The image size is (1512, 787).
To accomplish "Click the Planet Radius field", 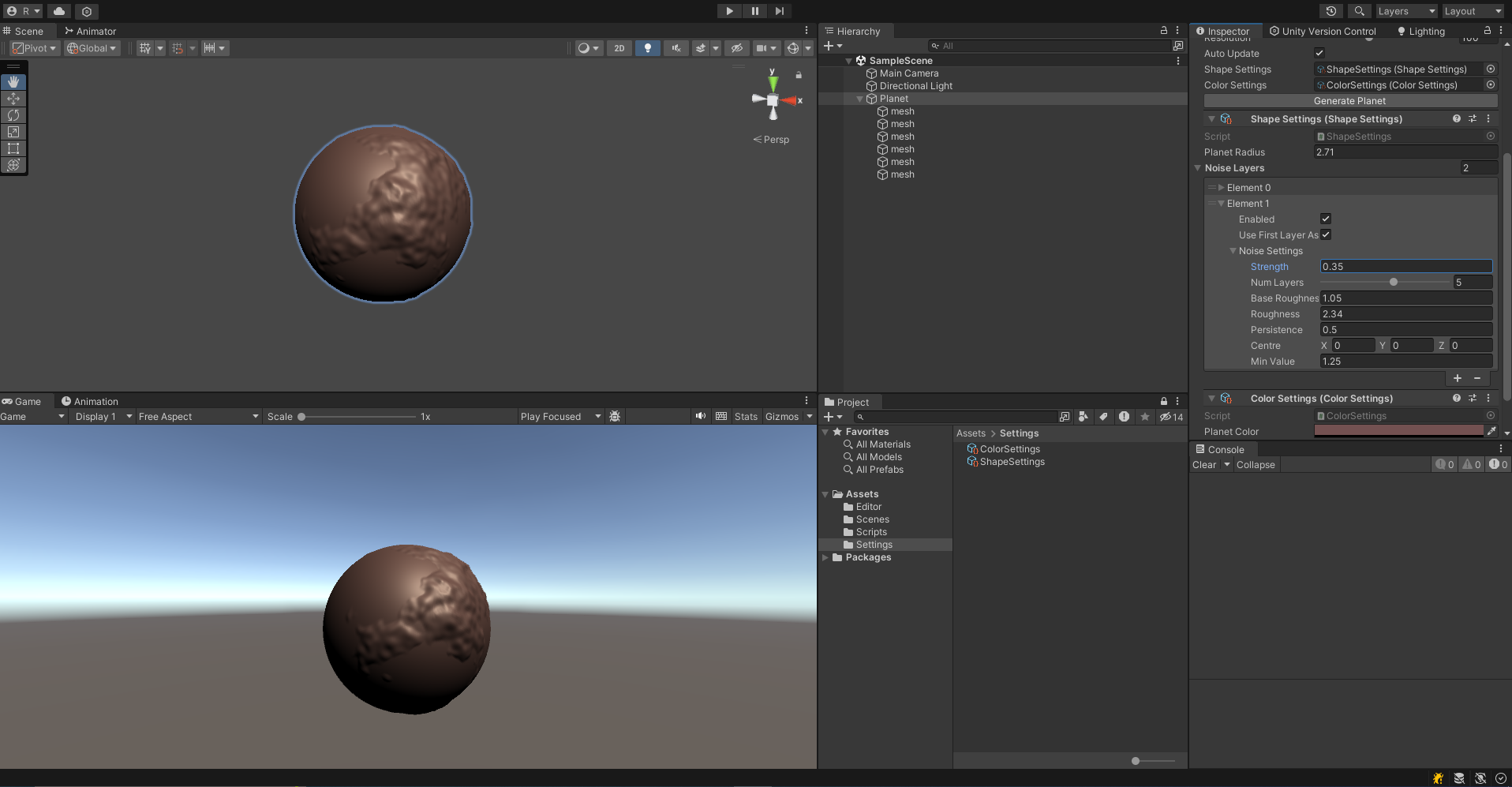I will point(1405,152).
